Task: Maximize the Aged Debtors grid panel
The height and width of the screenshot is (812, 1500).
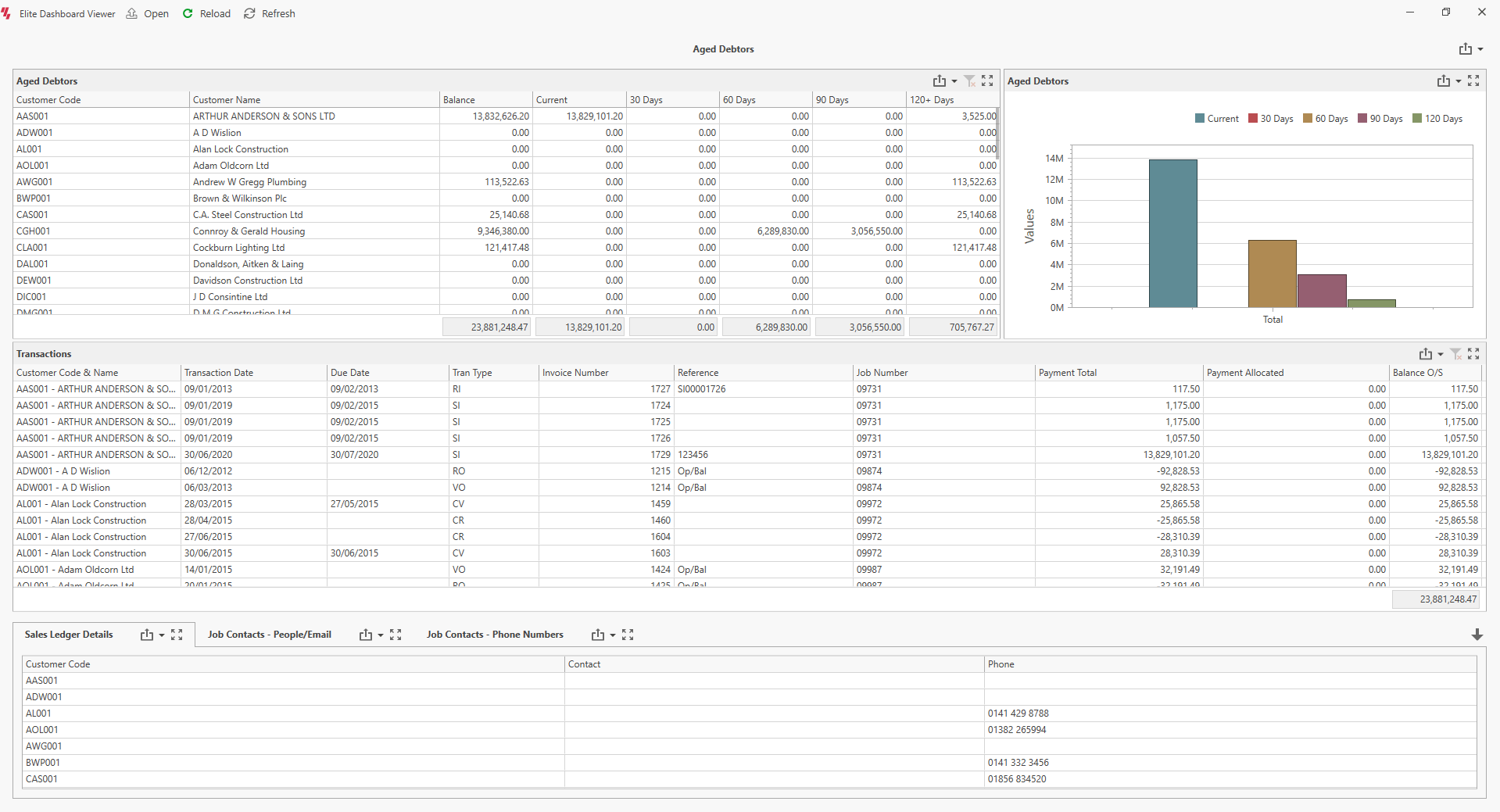Action: pyautogui.click(x=987, y=81)
